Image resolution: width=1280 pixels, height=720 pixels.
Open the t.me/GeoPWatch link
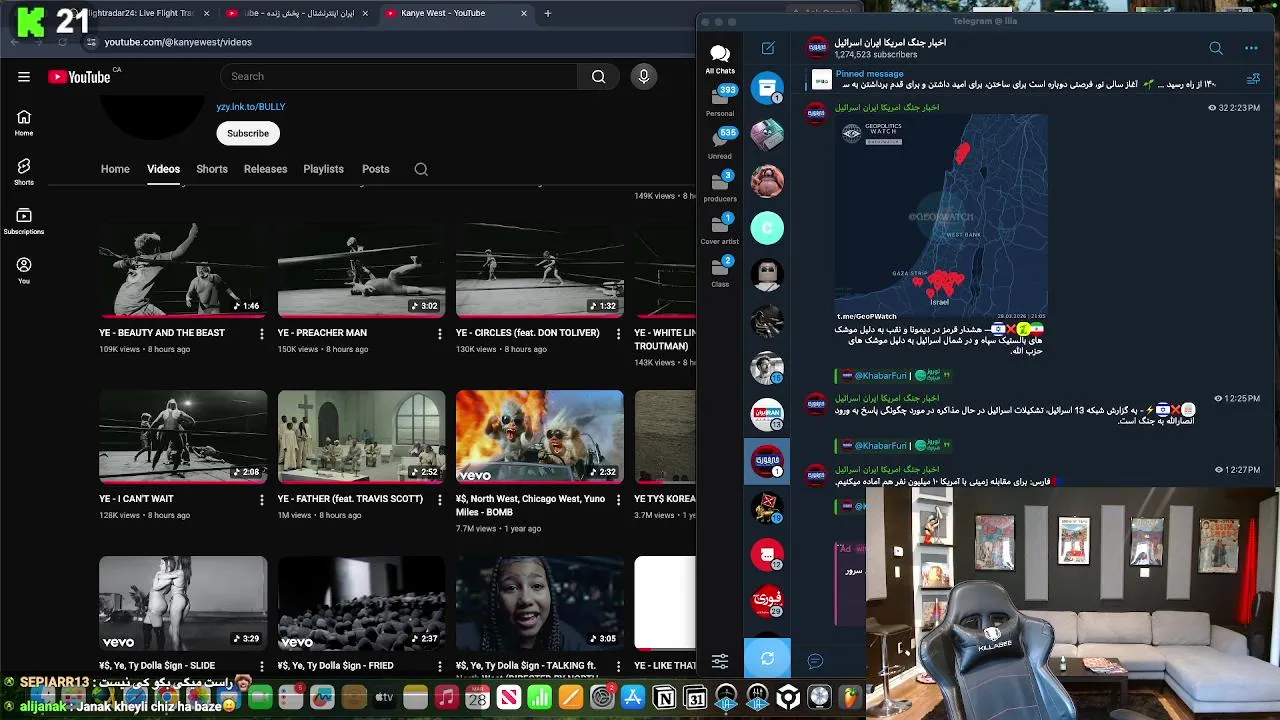866,316
